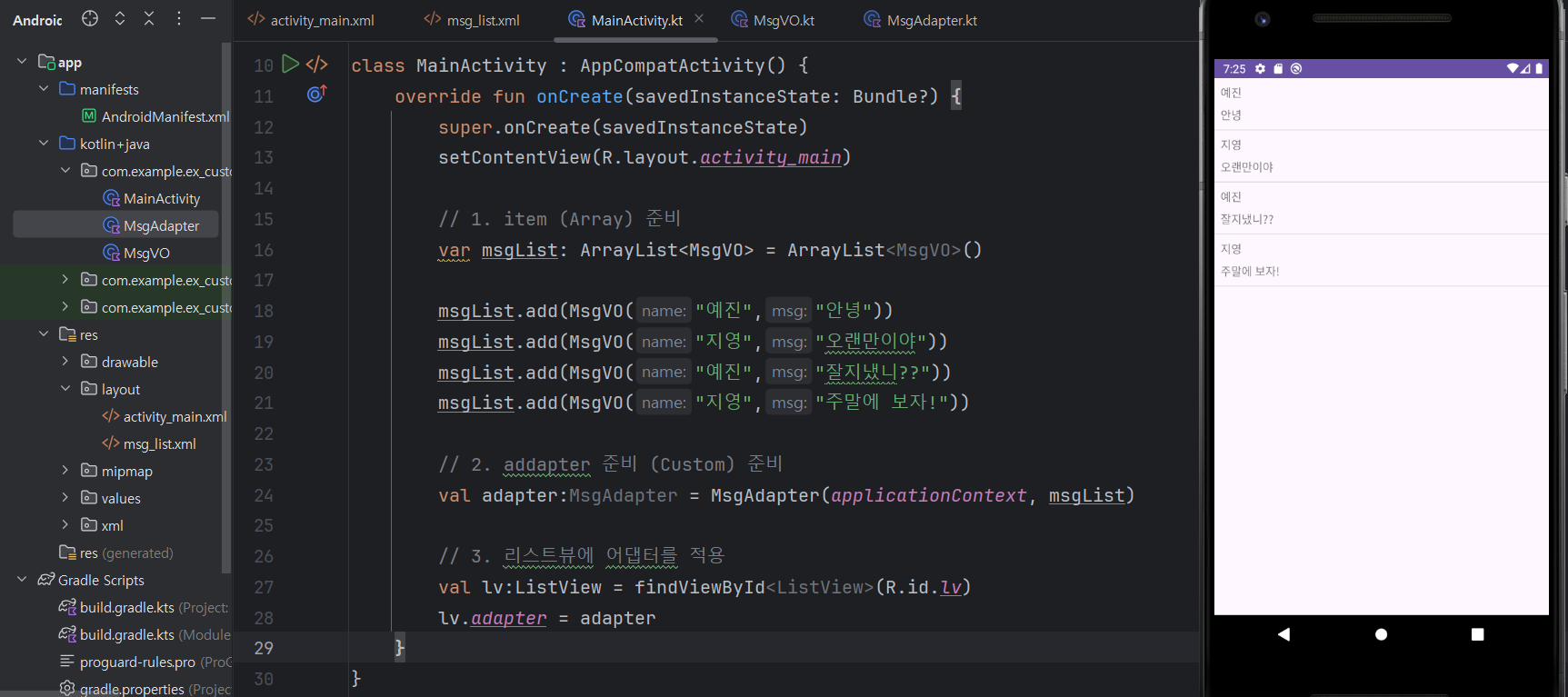Select res (generated) folder
The width and height of the screenshot is (1568, 697).
pos(115,553)
